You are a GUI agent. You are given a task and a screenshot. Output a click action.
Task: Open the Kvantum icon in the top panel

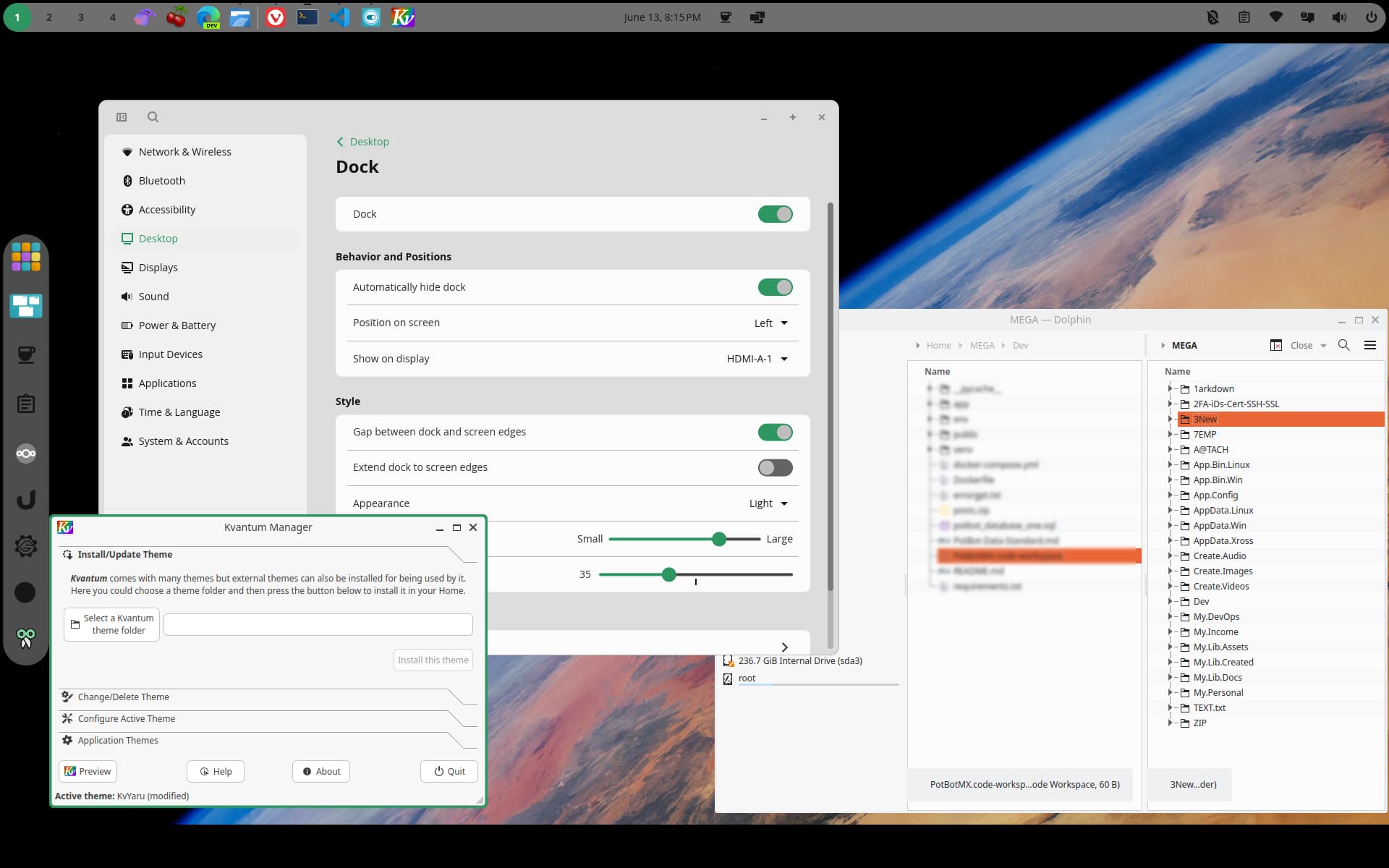[403, 17]
